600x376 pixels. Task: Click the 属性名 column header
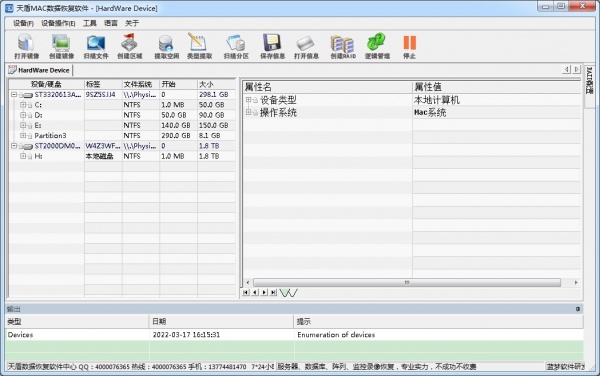(x=328, y=87)
